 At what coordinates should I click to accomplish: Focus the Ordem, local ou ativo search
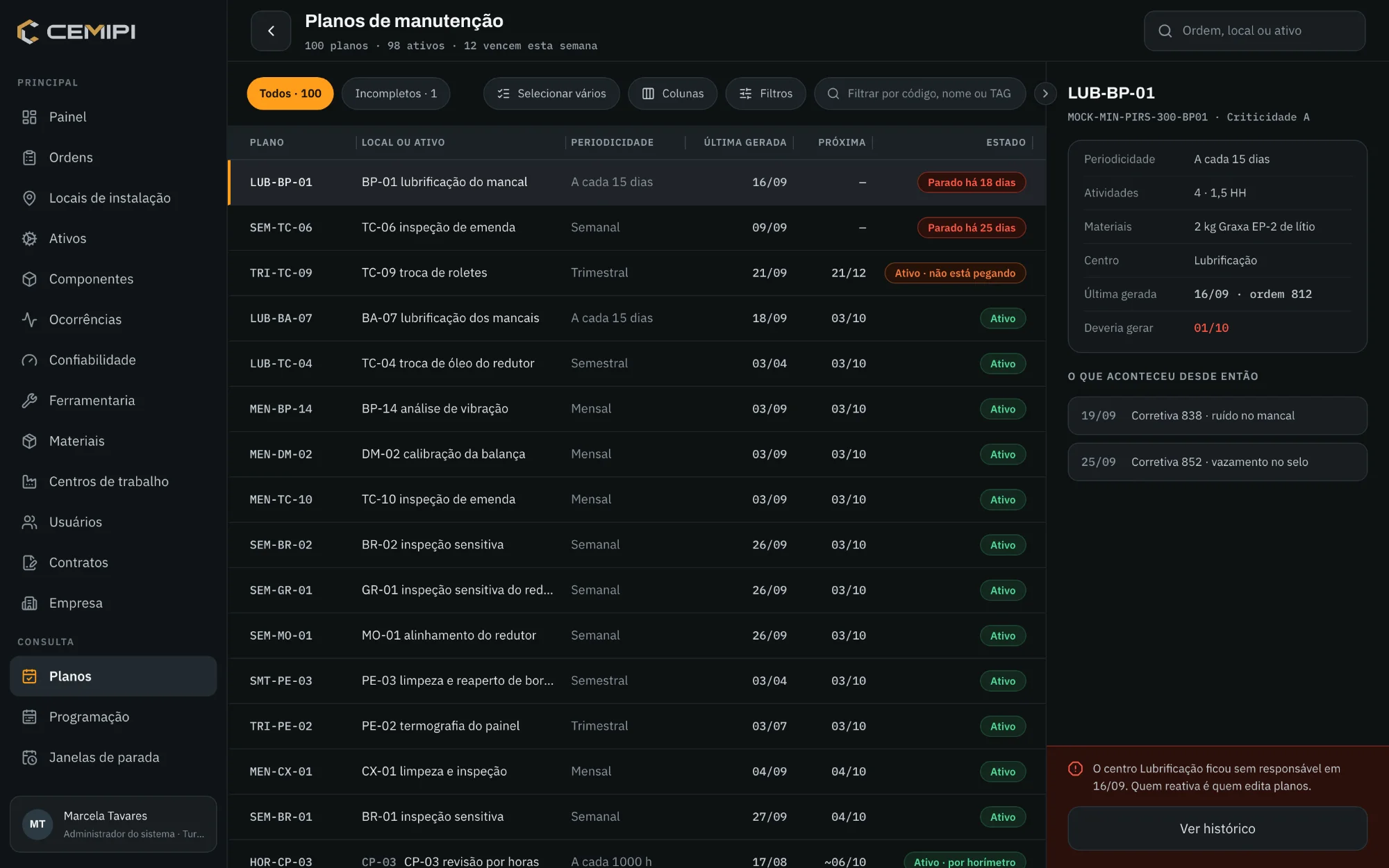1255,31
